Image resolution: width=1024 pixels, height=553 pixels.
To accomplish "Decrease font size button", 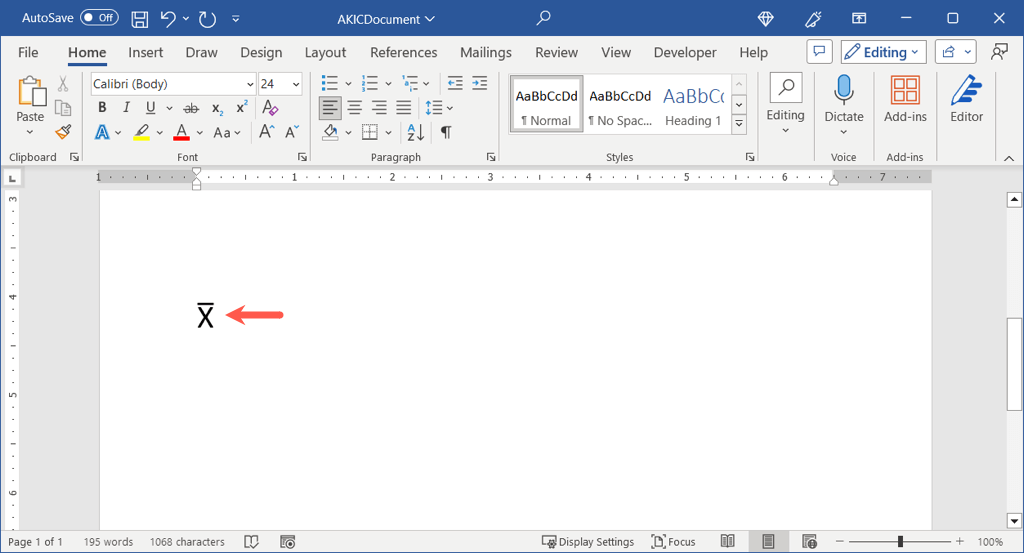I will point(292,132).
